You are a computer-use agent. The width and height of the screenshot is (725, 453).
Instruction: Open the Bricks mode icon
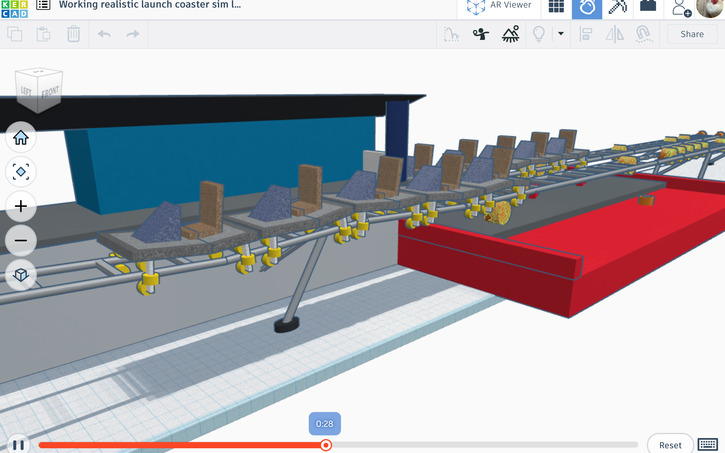pos(648,6)
